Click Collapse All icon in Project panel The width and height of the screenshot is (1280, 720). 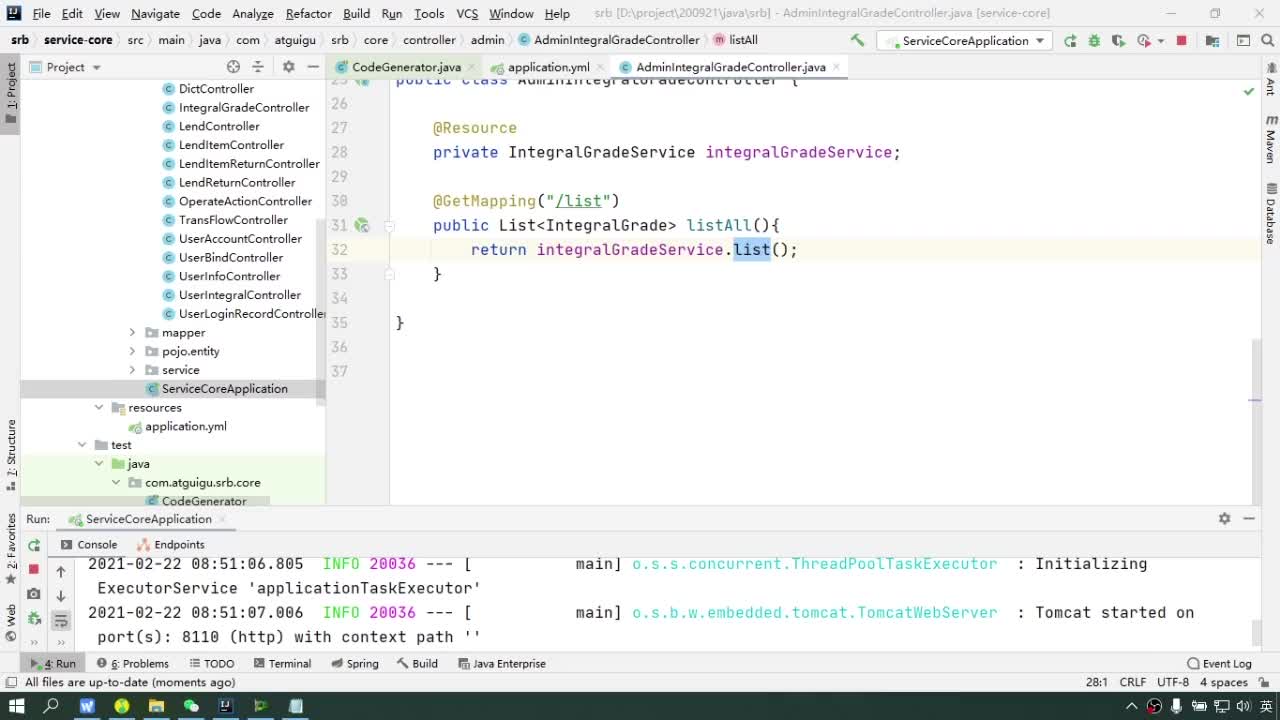coord(258,67)
